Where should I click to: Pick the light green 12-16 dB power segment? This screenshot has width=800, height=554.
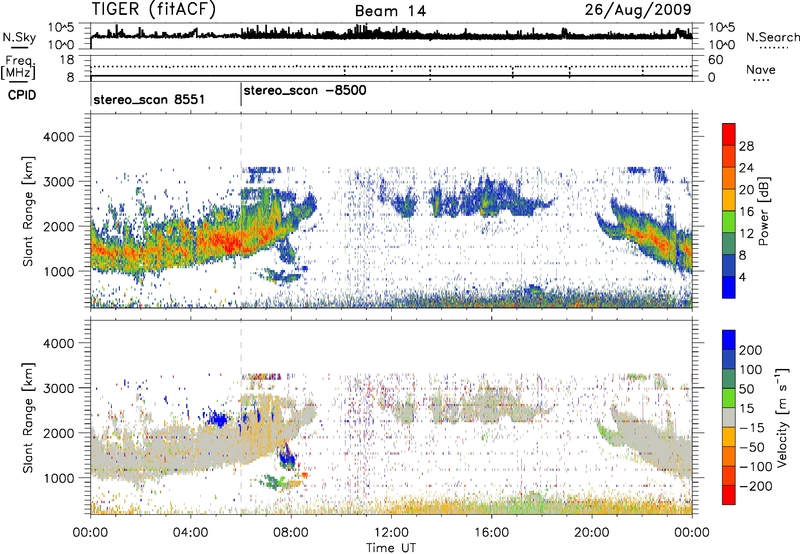(729, 222)
